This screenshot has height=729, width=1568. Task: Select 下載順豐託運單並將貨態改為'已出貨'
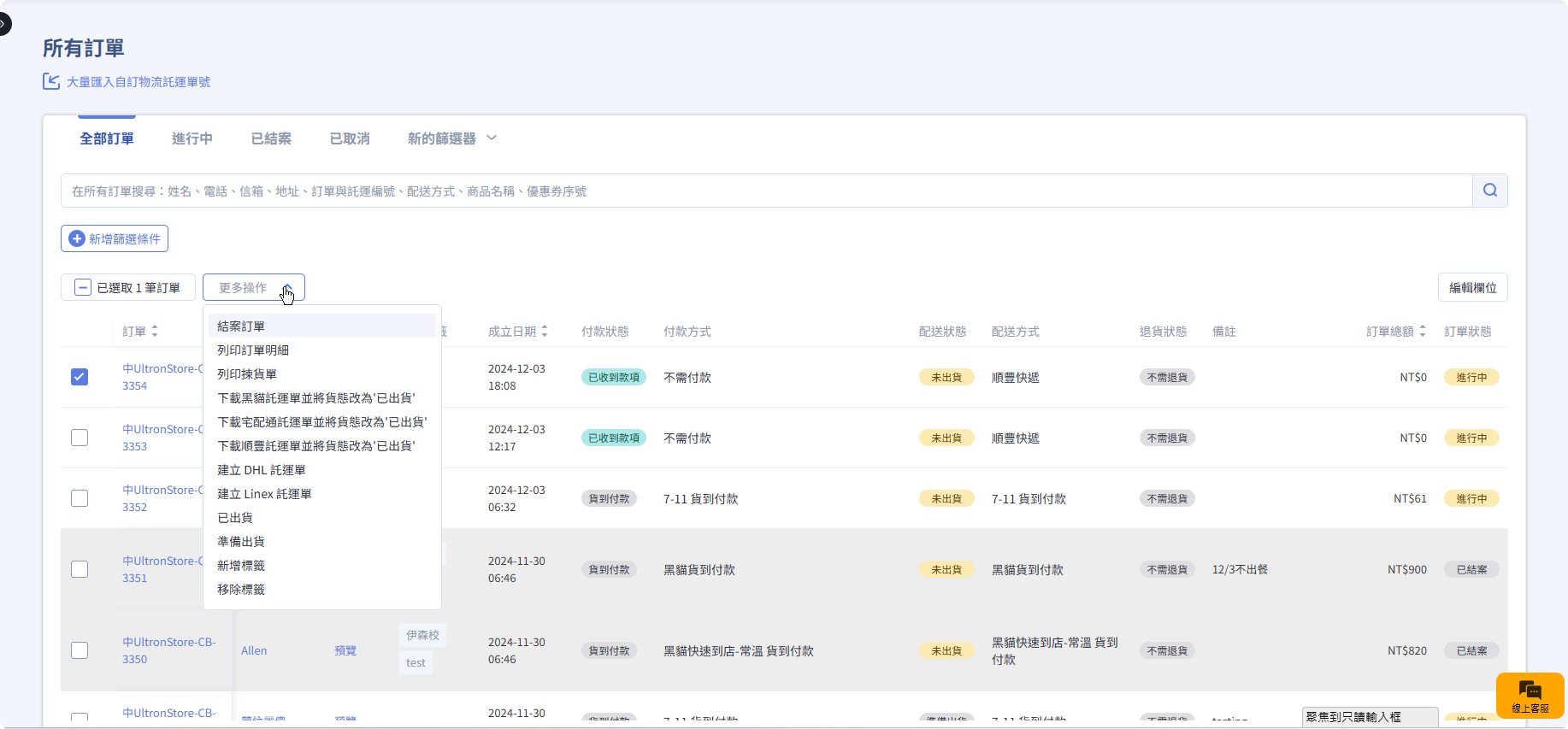coord(322,445)
